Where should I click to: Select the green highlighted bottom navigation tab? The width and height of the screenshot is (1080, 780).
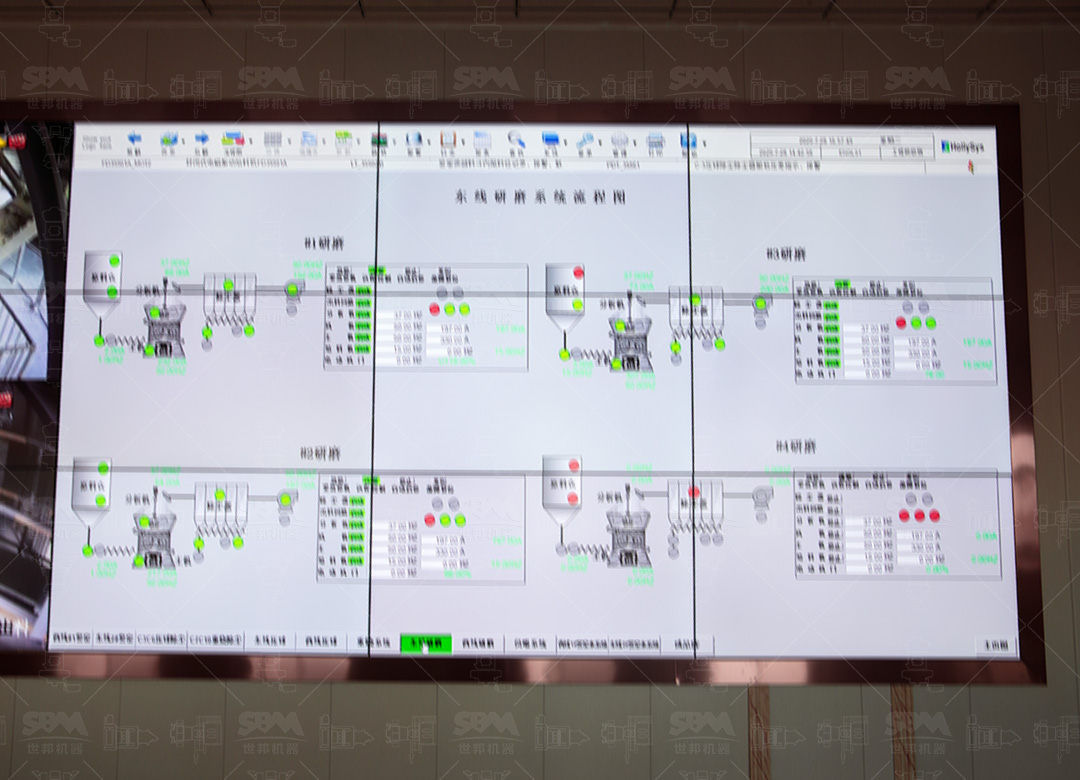[x=426, y=643]
